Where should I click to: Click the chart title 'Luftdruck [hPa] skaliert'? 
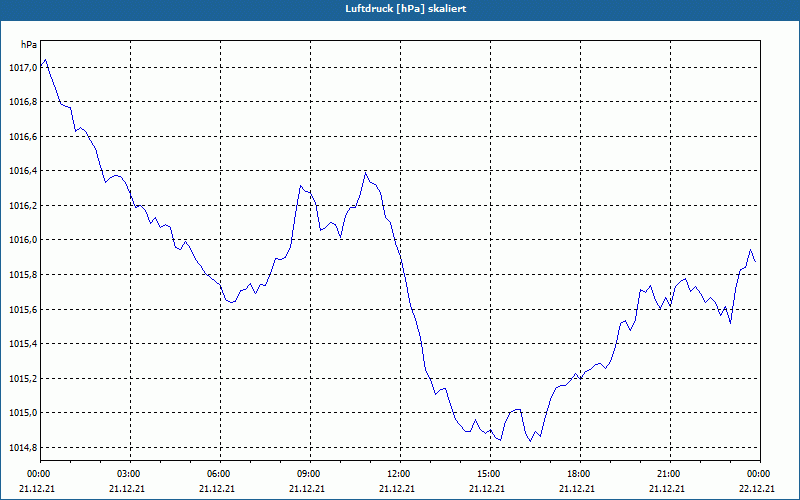(405, 9)
